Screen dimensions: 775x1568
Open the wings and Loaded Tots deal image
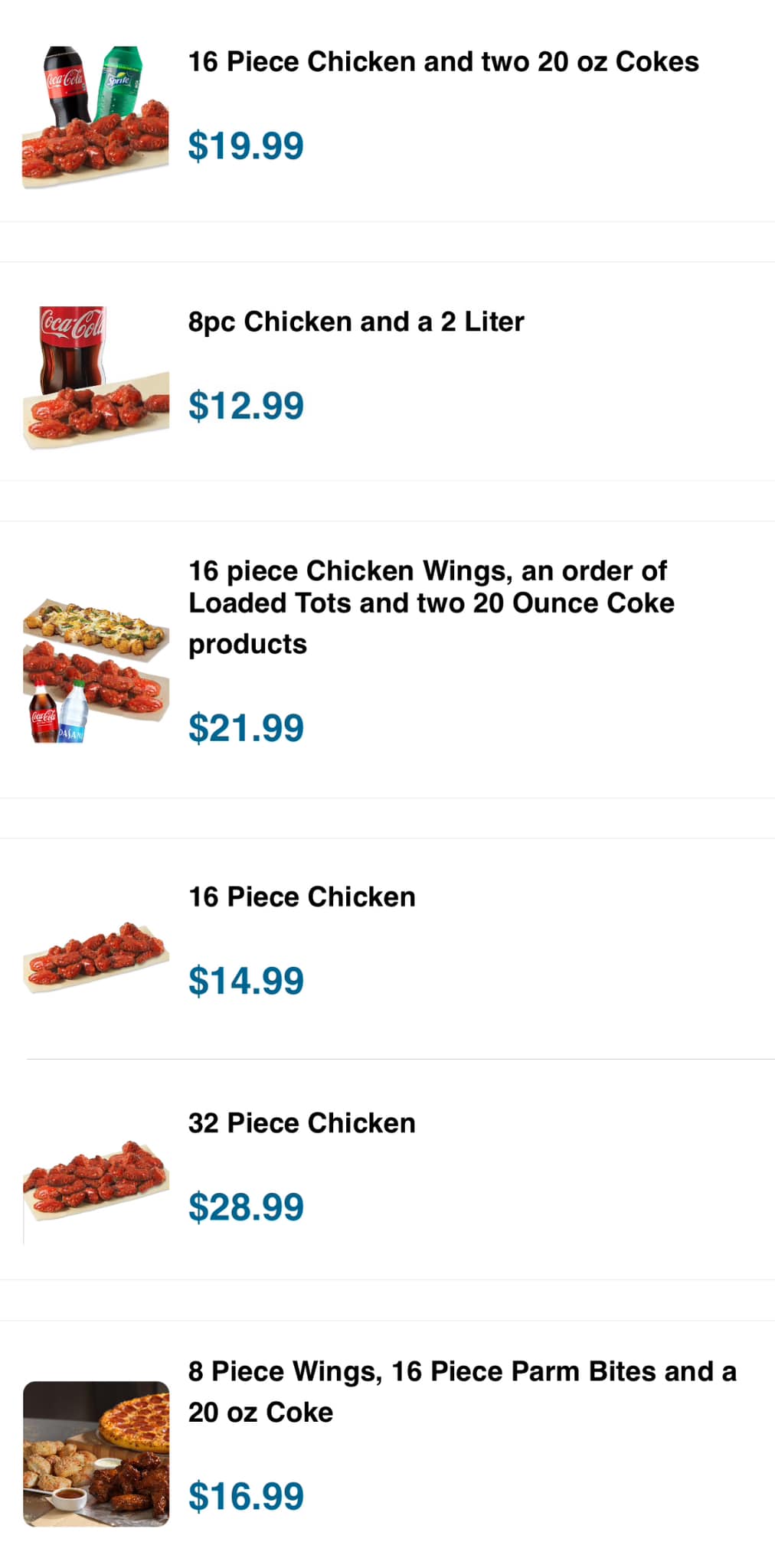pos(96,670)
